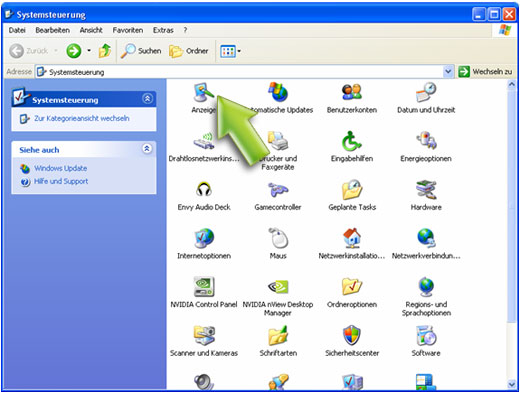Open the Forward button history dropdown arrow
This screenshot has height=393, width=520.
pos(89,51)
